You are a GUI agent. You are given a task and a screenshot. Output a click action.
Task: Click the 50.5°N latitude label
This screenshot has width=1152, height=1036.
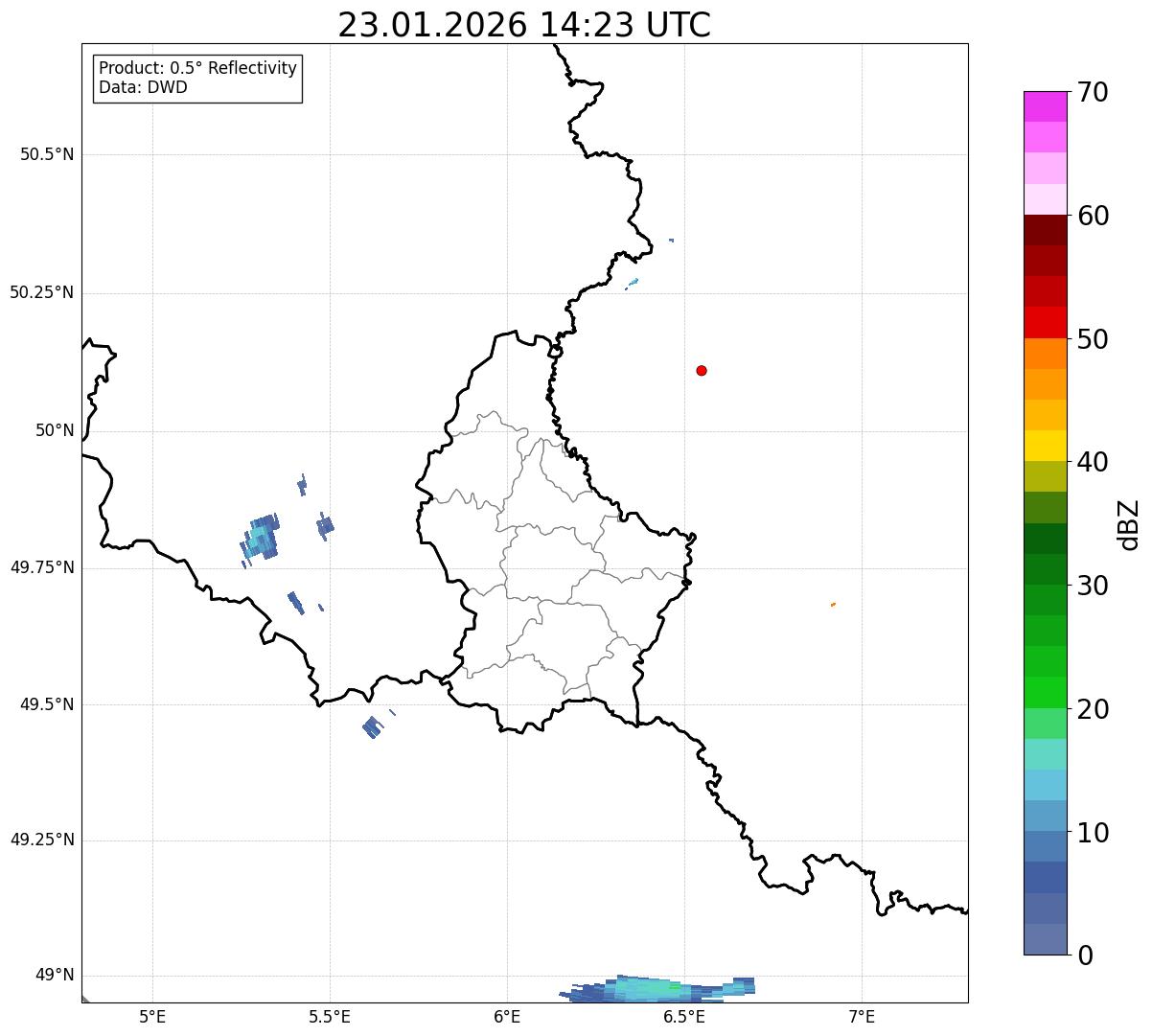[x=47, y=155]
